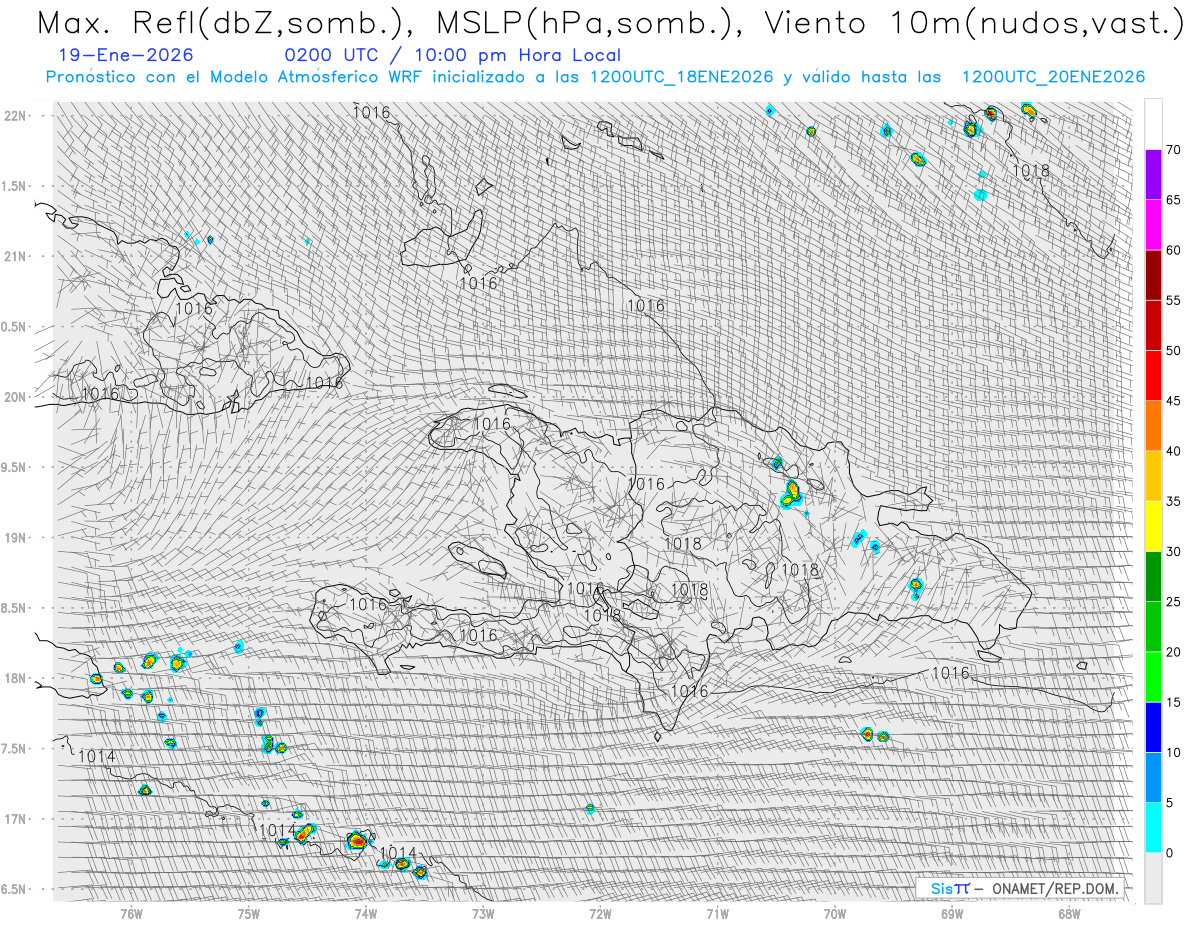The height and width of the screenshot is (927, 1200).
Task: Click the '76W' longitude label
Action: click(131, 913)
